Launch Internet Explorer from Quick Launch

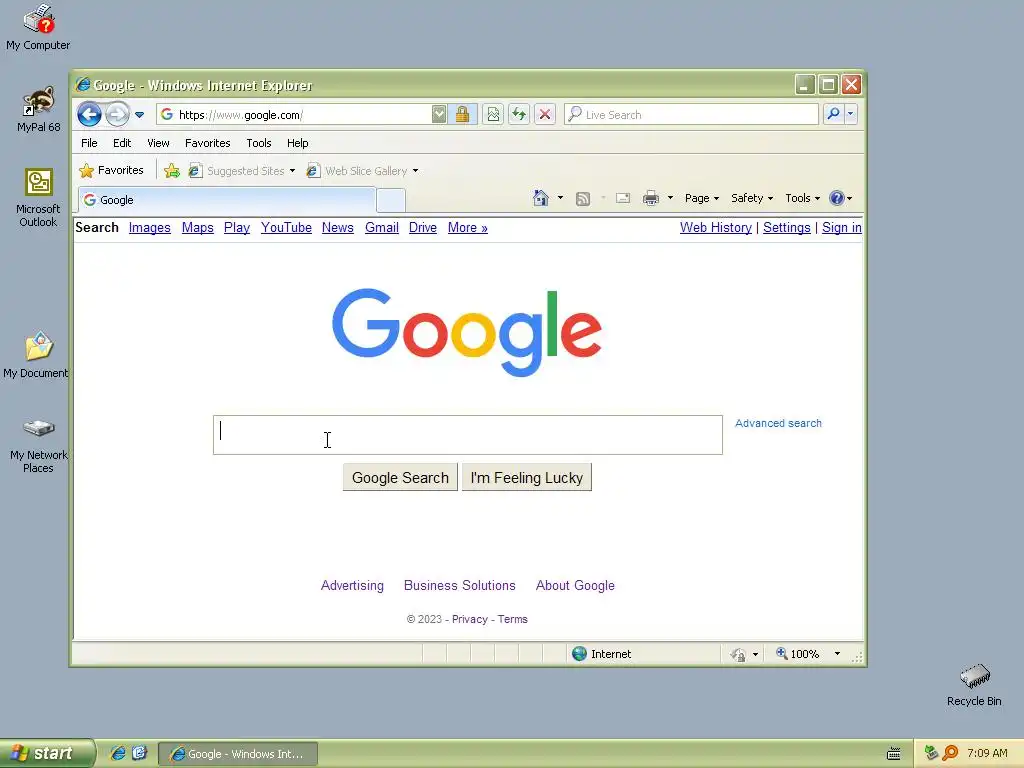pos(118,753)
